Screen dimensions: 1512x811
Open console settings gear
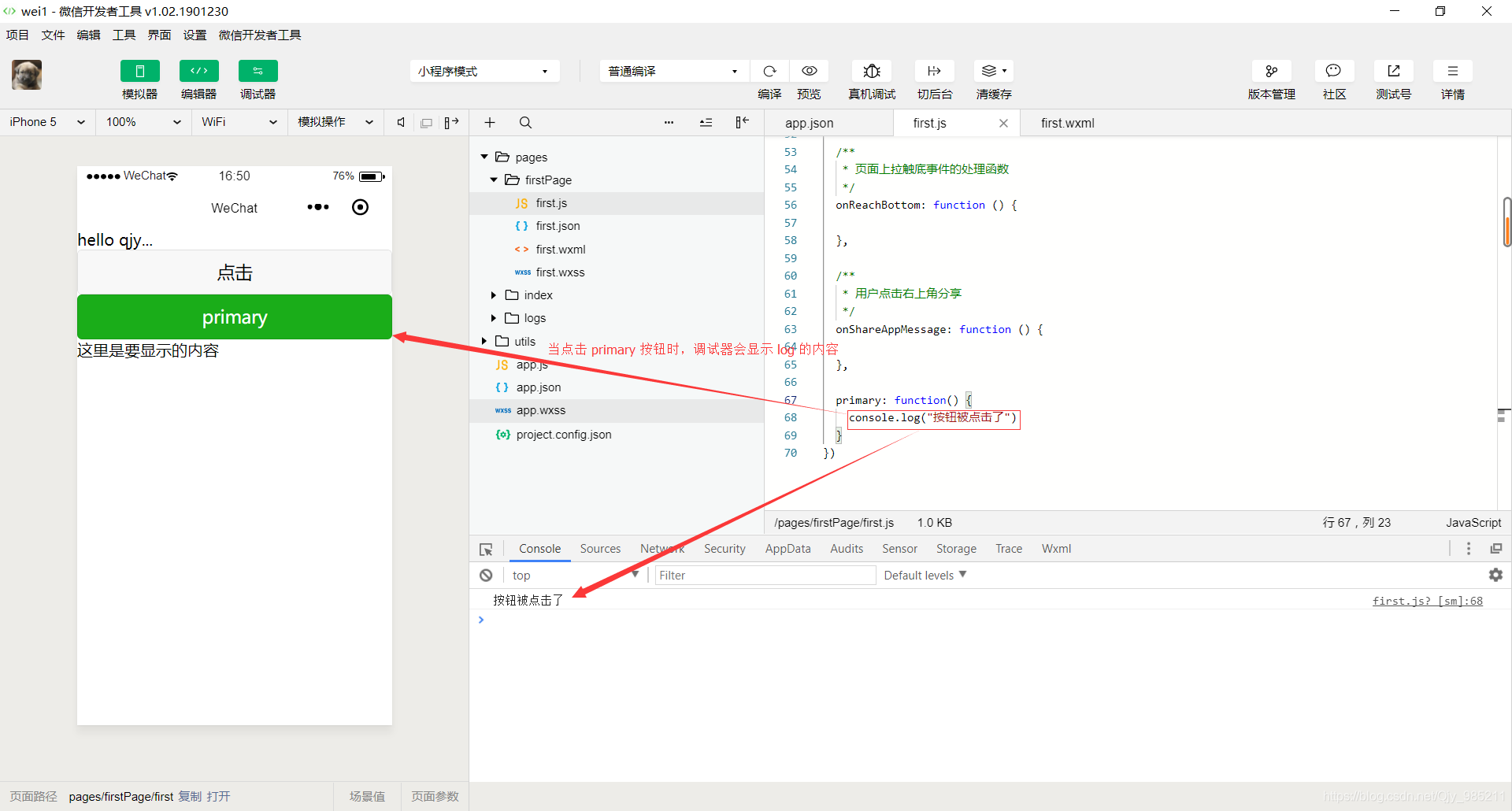click(x=1495, y=575)
